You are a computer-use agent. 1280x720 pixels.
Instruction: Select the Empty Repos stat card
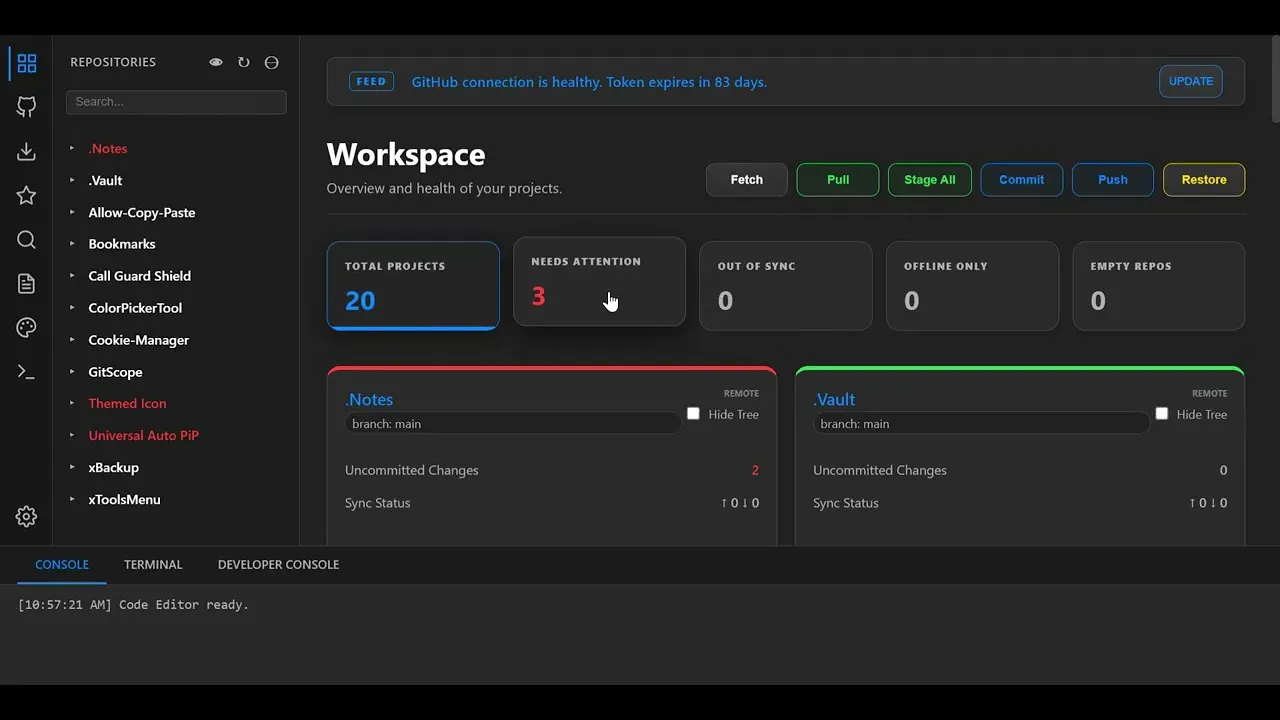coord(1159,285)
